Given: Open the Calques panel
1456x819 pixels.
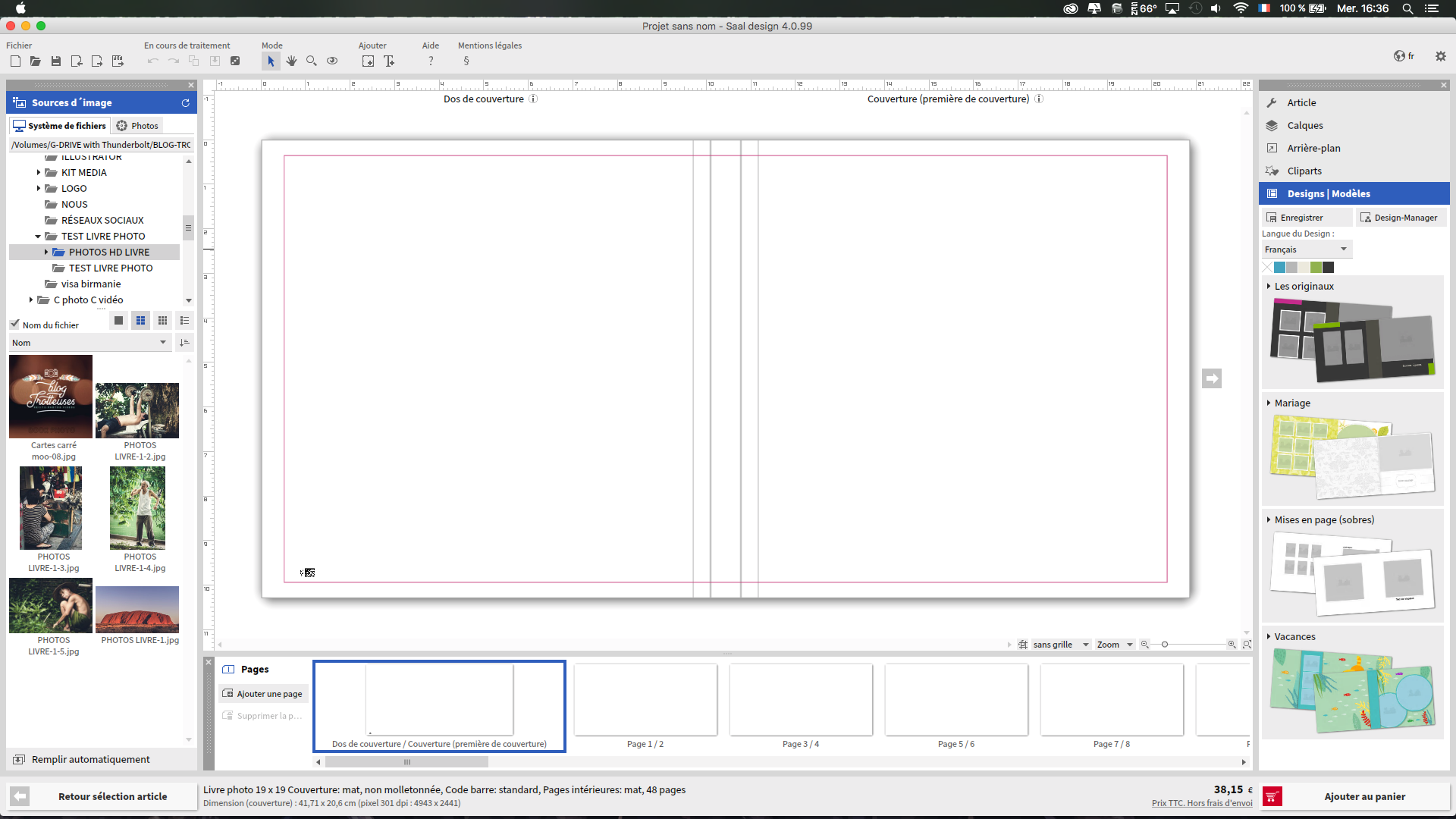Looking at the screenshot, I should pos(1304,126).
